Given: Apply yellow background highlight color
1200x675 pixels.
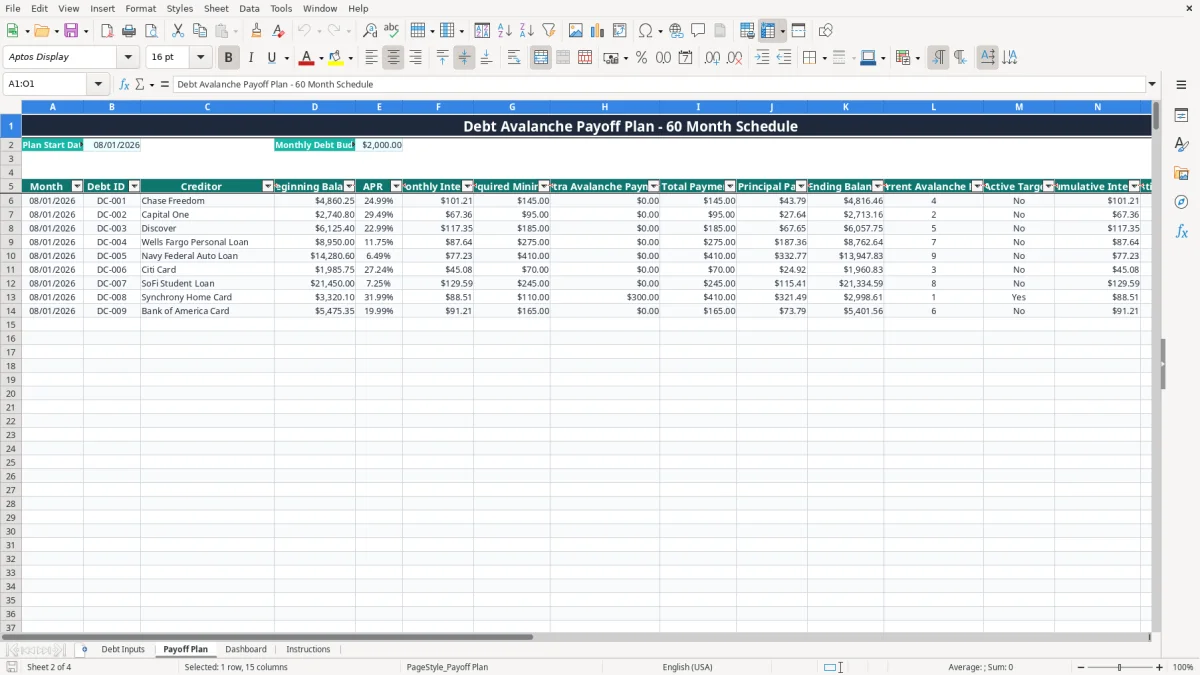Looking at the screenshot, I should (x=336, y=58).
